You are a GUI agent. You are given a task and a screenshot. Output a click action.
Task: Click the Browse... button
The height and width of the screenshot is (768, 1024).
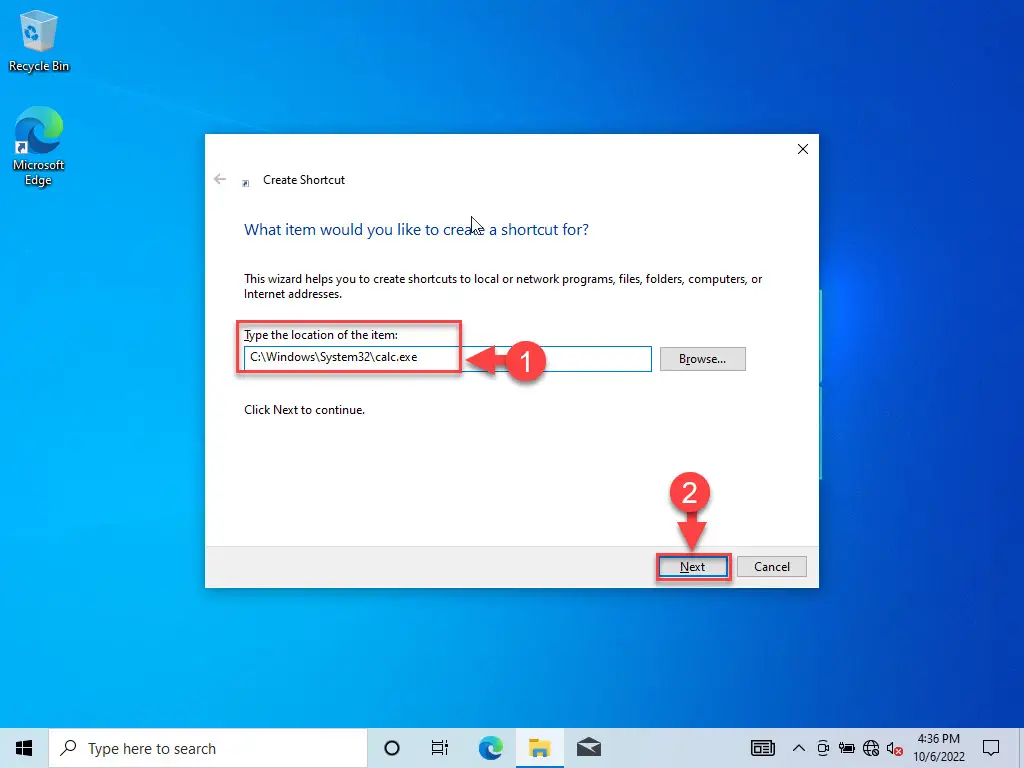coord(702,359)
